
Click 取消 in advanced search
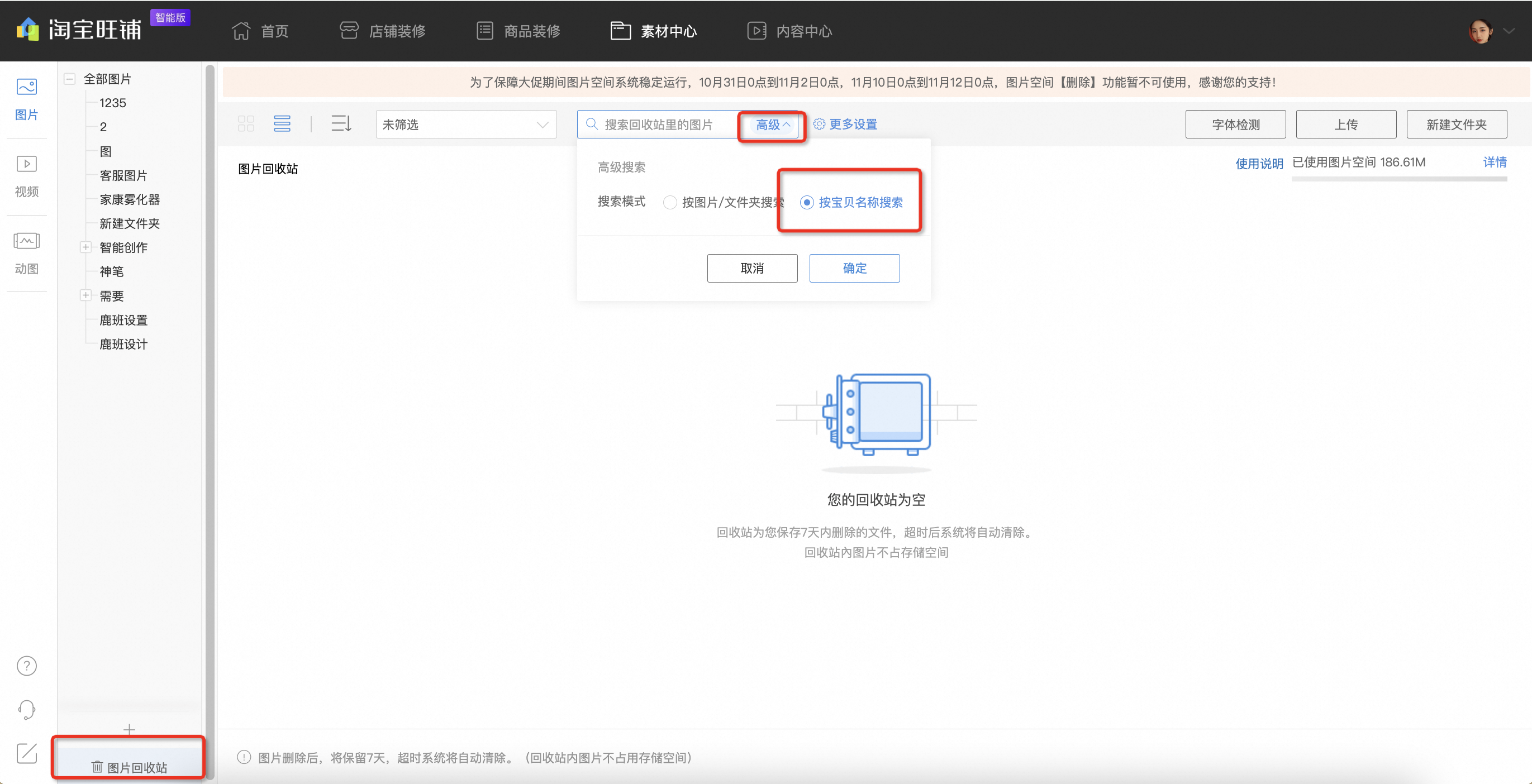pos(751,268)
